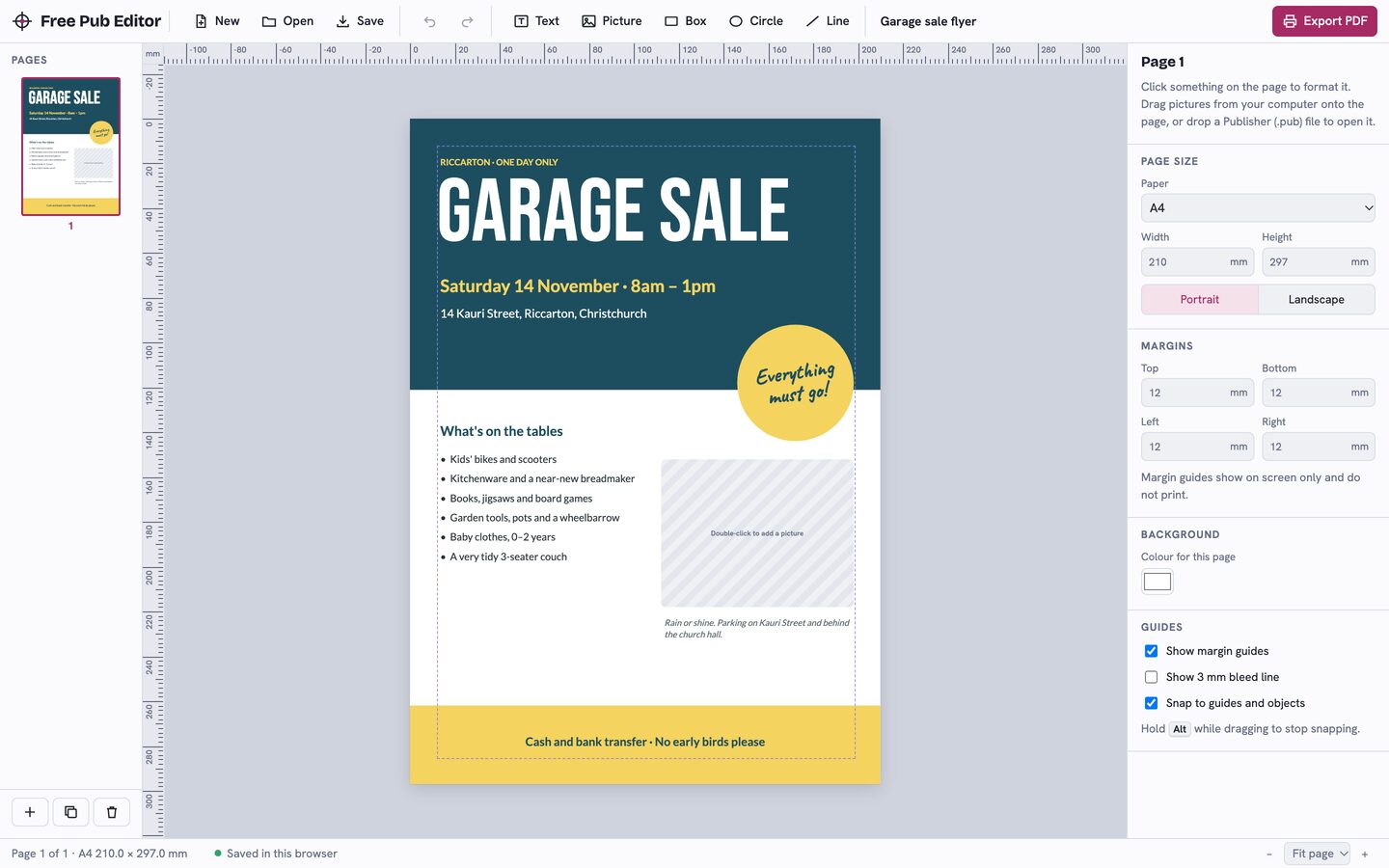Open the Paper size A4 dropdown
1389x868 pixels.
click(1258, 208)
